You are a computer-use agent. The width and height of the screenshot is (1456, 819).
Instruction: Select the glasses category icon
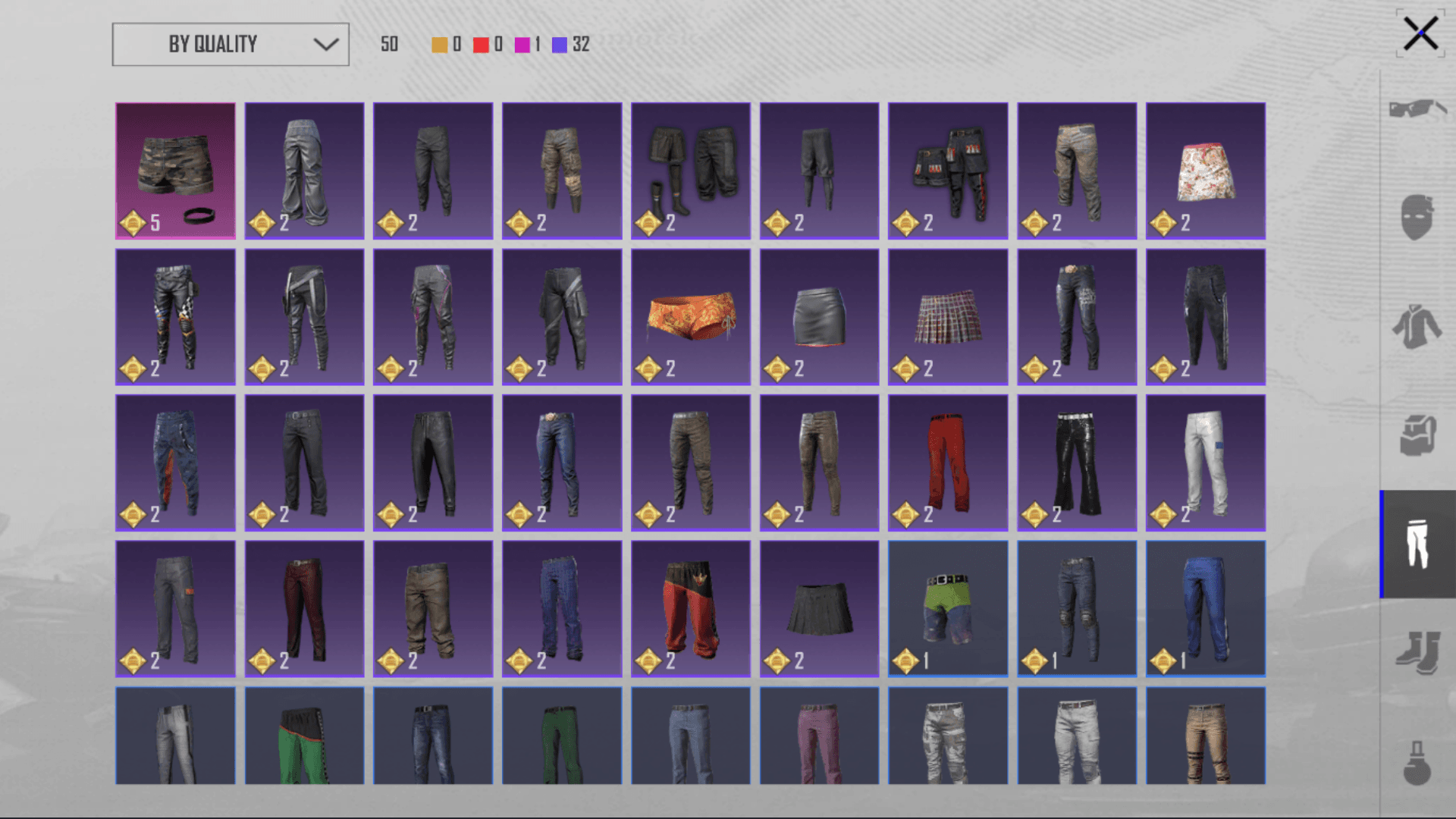coord(1417,108)
